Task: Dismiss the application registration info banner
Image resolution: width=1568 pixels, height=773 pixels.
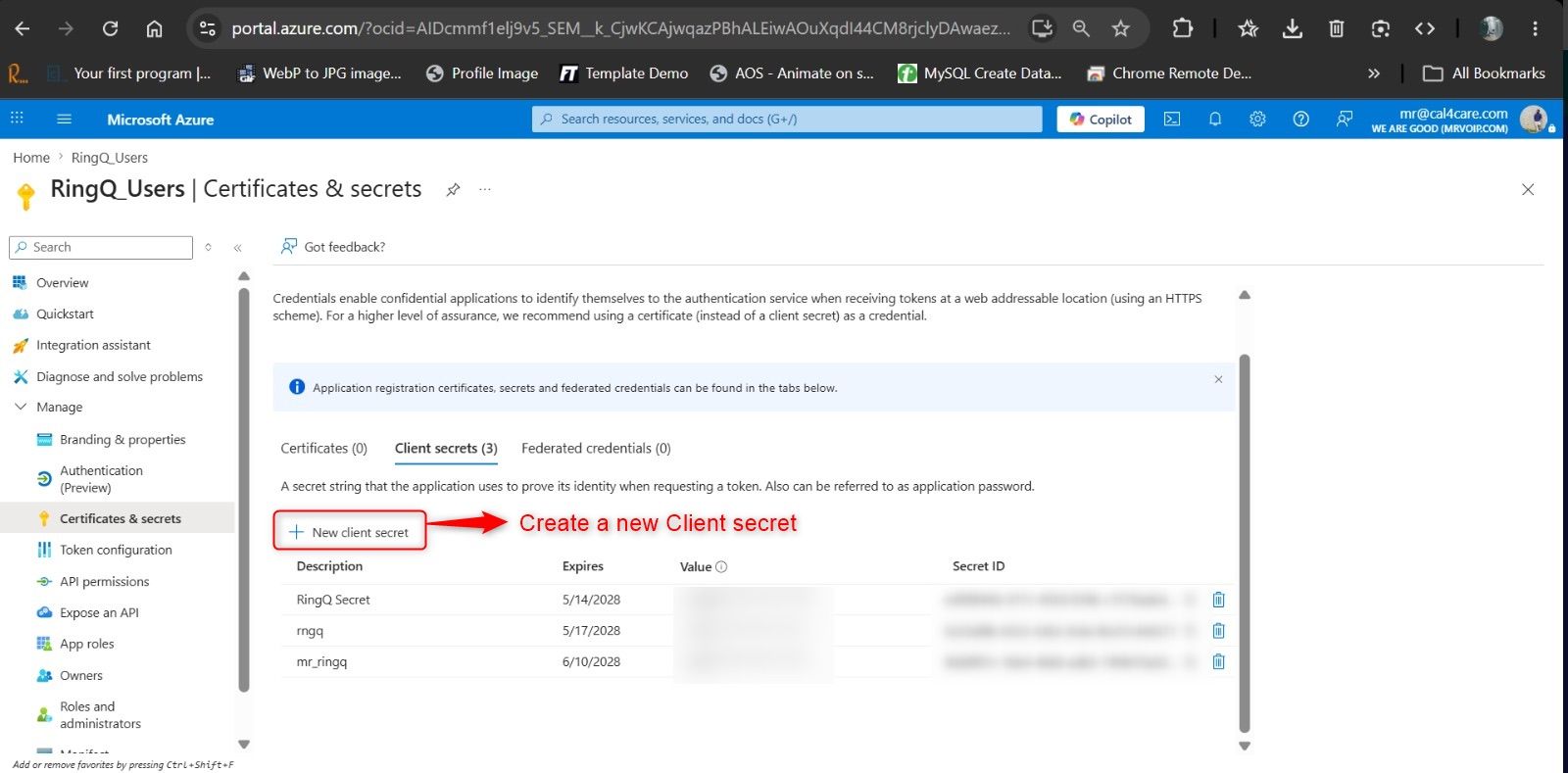Action: [1218, 379]
